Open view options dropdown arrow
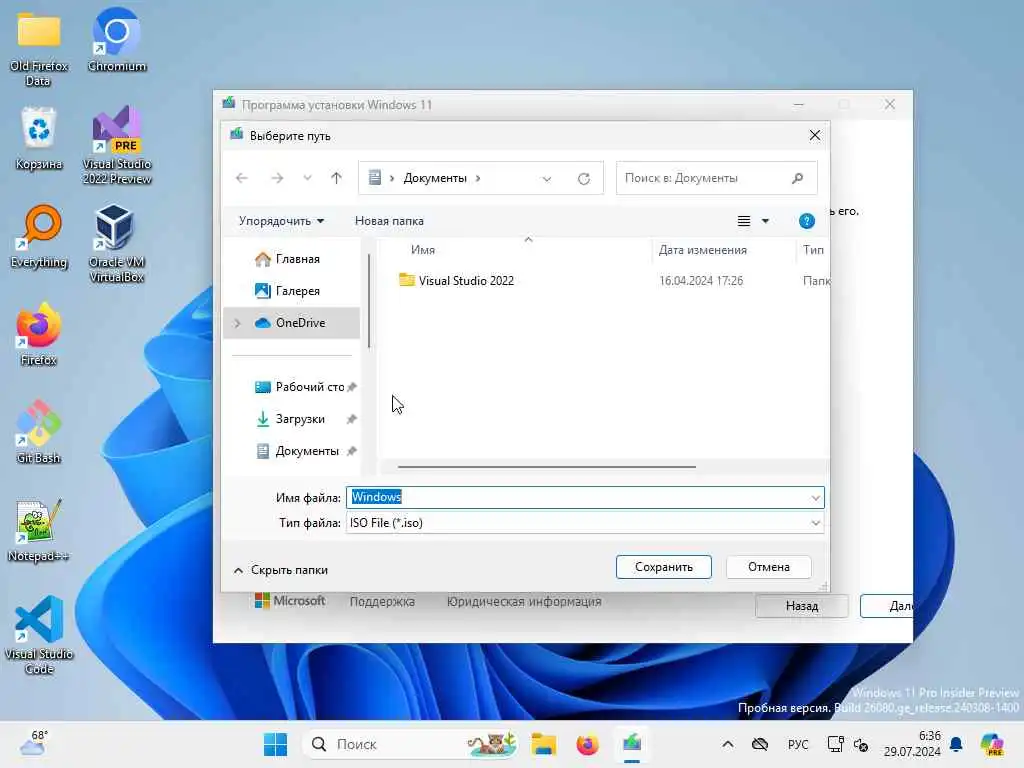Image resolution: width=1024 pixels, height=768 pixels. pos(765,221)
